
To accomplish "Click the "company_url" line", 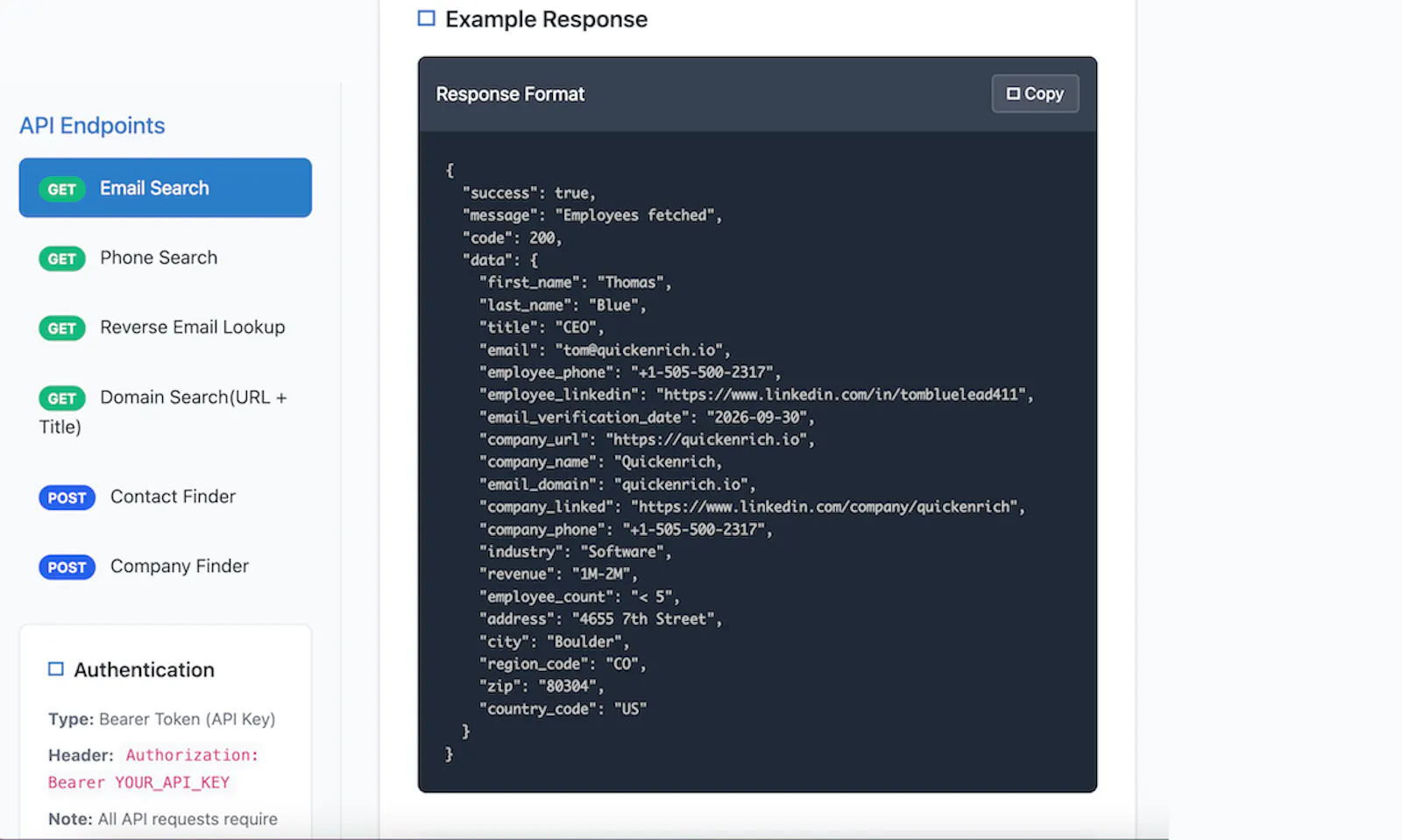I will coord(647,440).
